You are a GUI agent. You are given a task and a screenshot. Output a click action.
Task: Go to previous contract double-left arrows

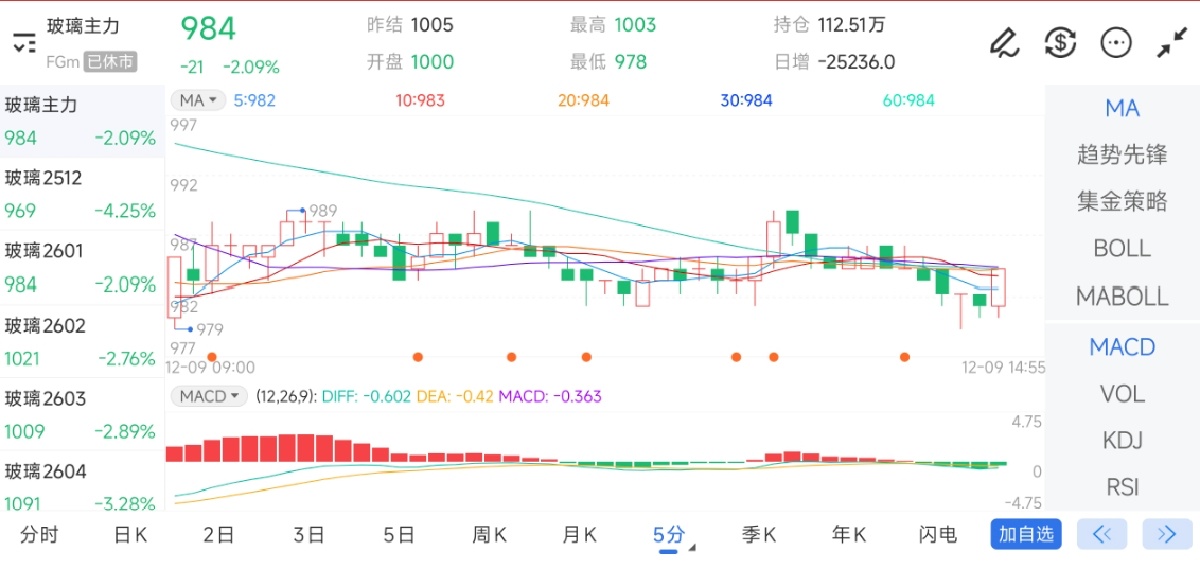(1102, 534)
